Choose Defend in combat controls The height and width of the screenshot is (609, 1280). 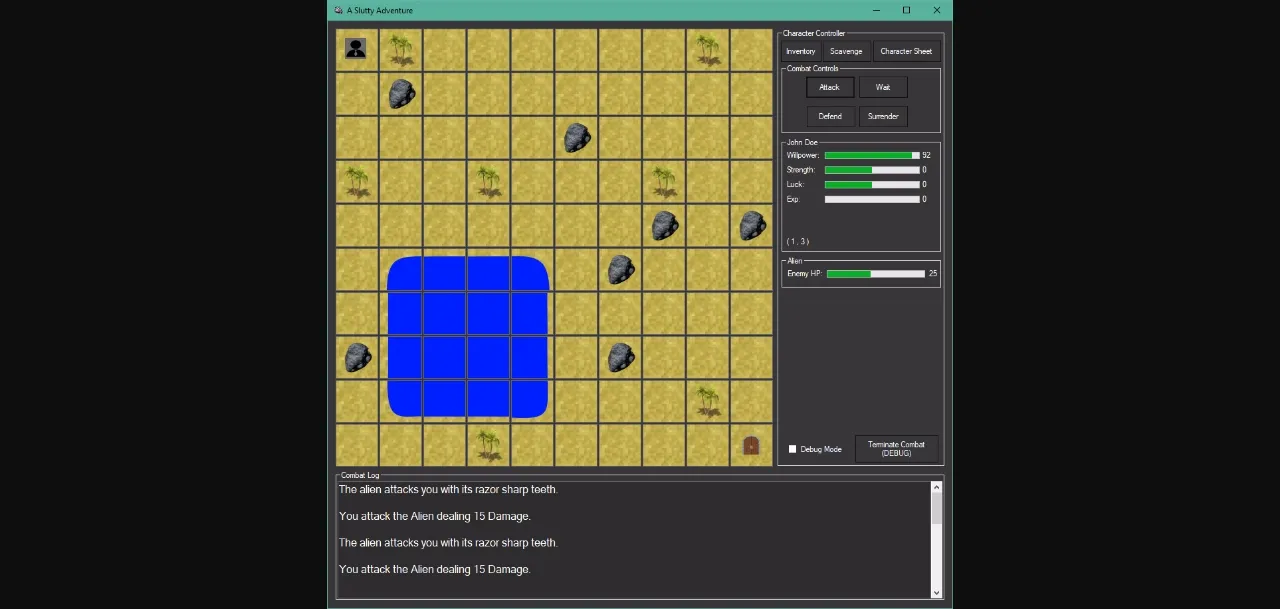pos(829,116)
